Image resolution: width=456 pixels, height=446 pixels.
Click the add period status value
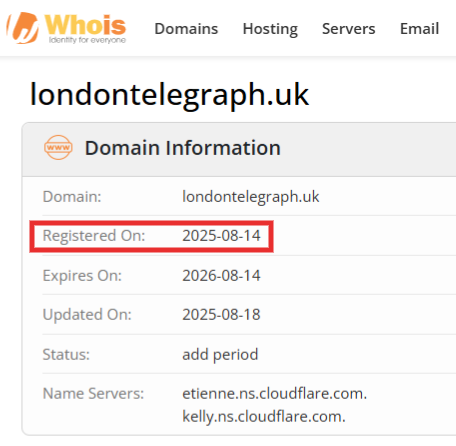220,355
